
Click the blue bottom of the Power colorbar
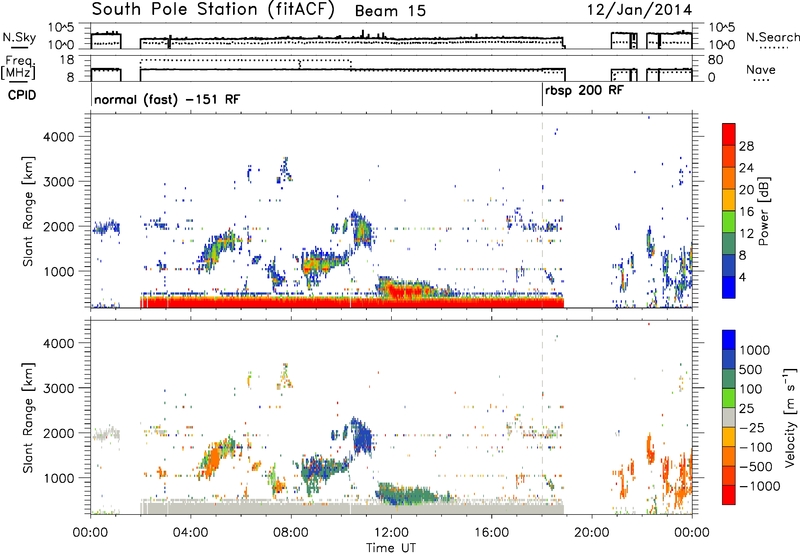(729, 287)
